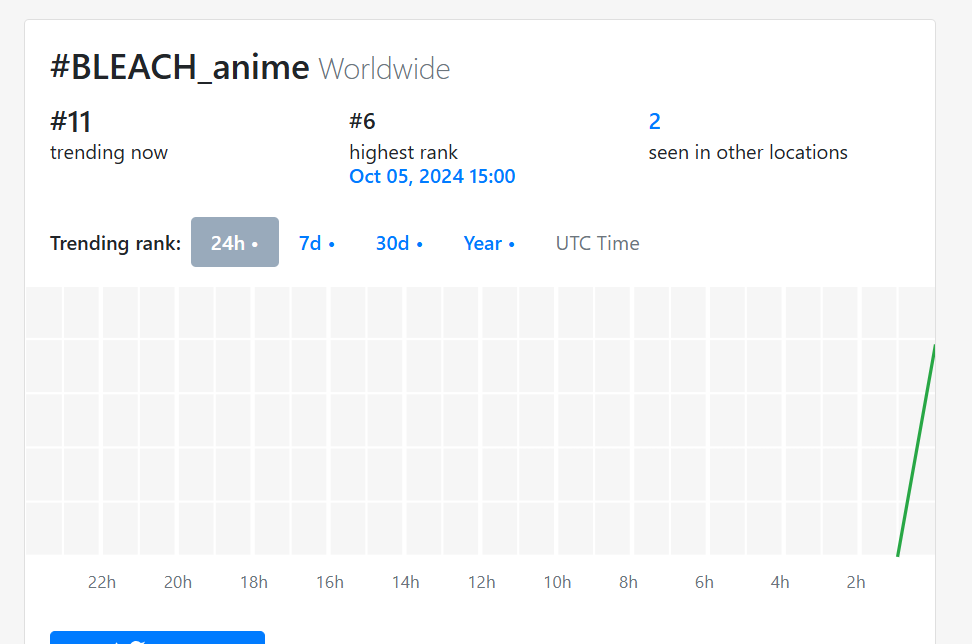Click the 16h axis label
The width and height of the screenshot is (972, 644).
pos(330,583)
